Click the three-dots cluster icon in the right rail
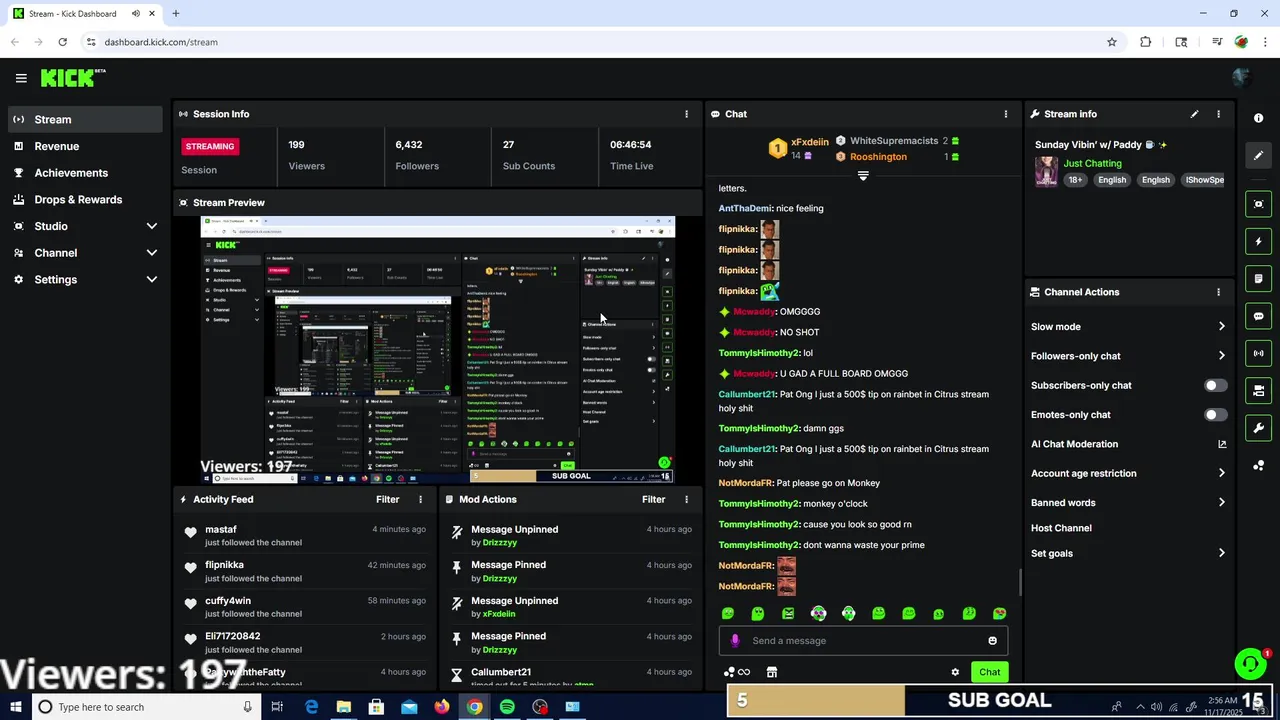Viewport: 1280px width, 720px height. coord(1258,466)
